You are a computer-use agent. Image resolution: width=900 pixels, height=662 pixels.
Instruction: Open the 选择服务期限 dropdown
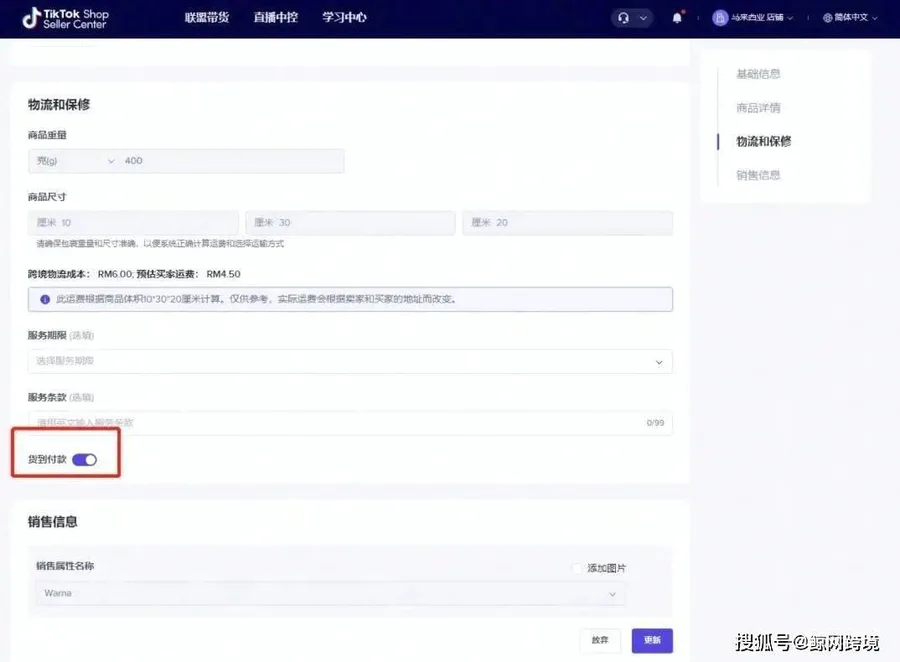coord(350,362)
